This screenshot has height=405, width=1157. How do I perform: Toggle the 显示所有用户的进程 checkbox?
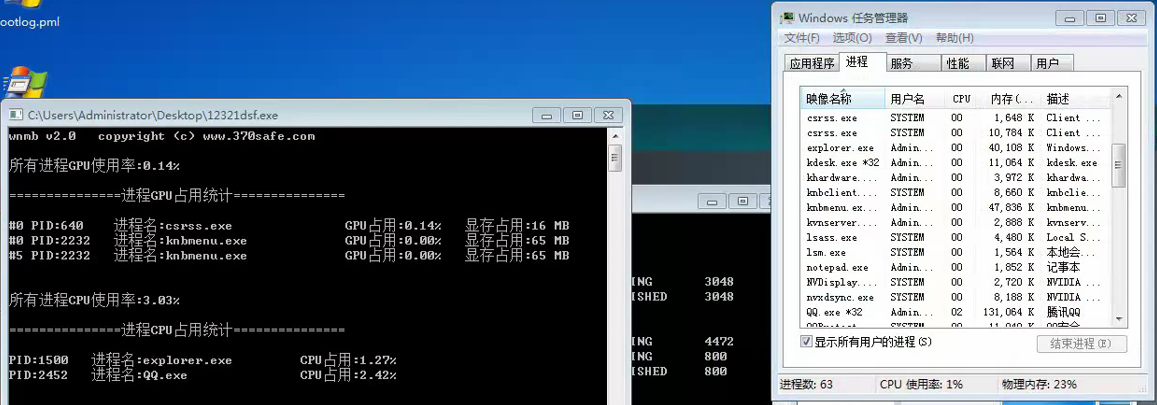(807, 342)
